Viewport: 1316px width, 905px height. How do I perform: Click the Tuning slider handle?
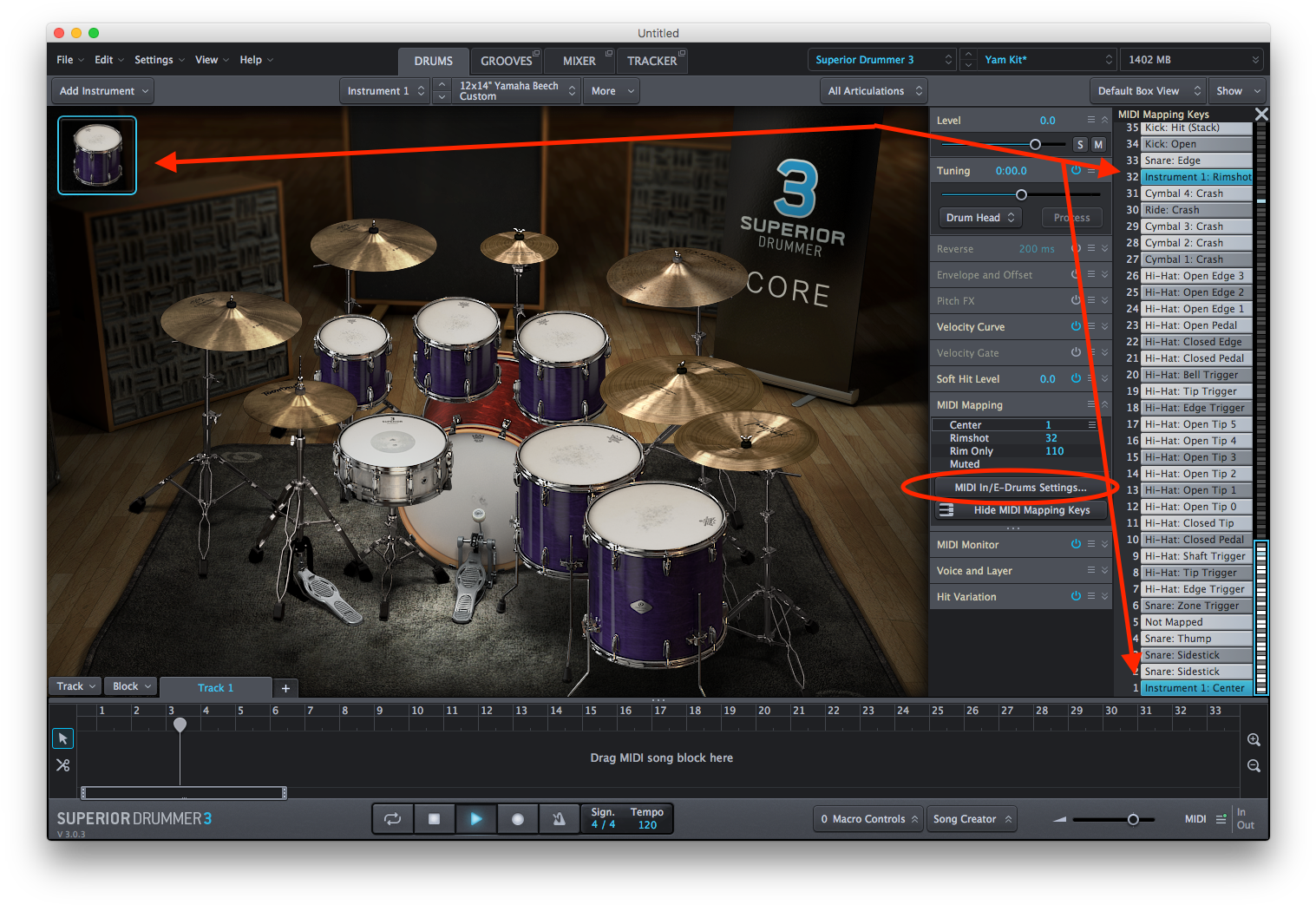click(x=1021, y=194)
